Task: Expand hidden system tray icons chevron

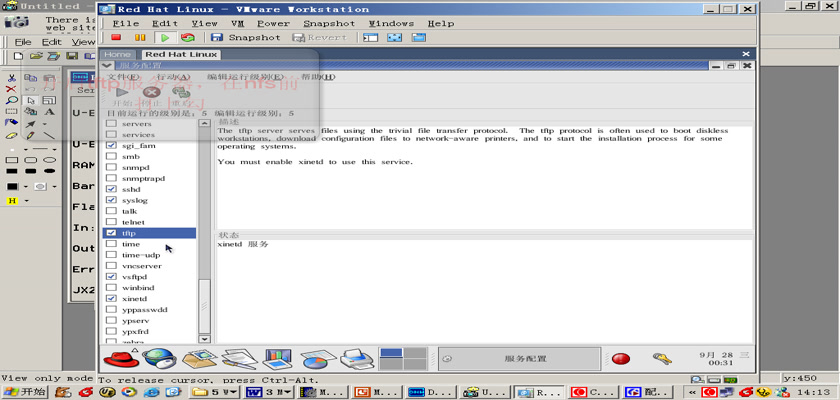Action: (693, 392)
